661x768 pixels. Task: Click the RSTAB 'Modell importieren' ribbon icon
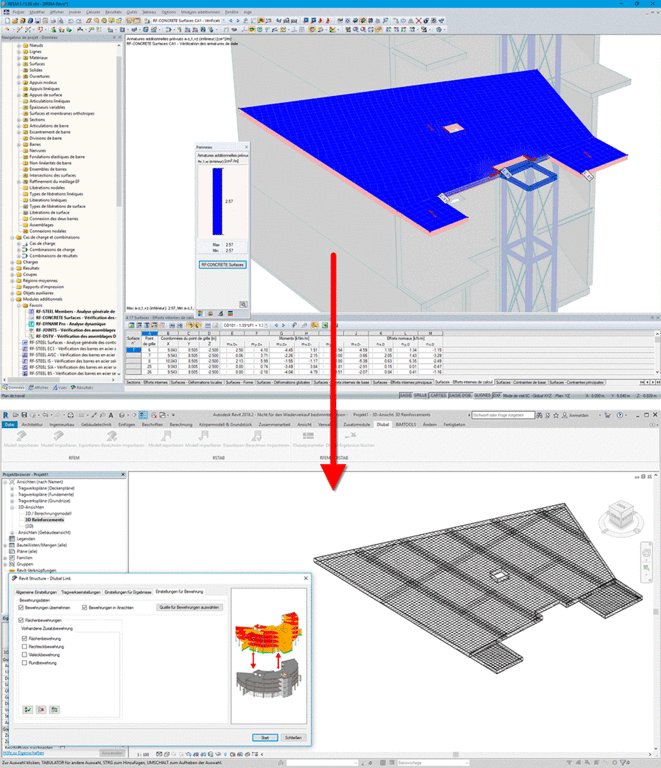[x=203, y=435]
